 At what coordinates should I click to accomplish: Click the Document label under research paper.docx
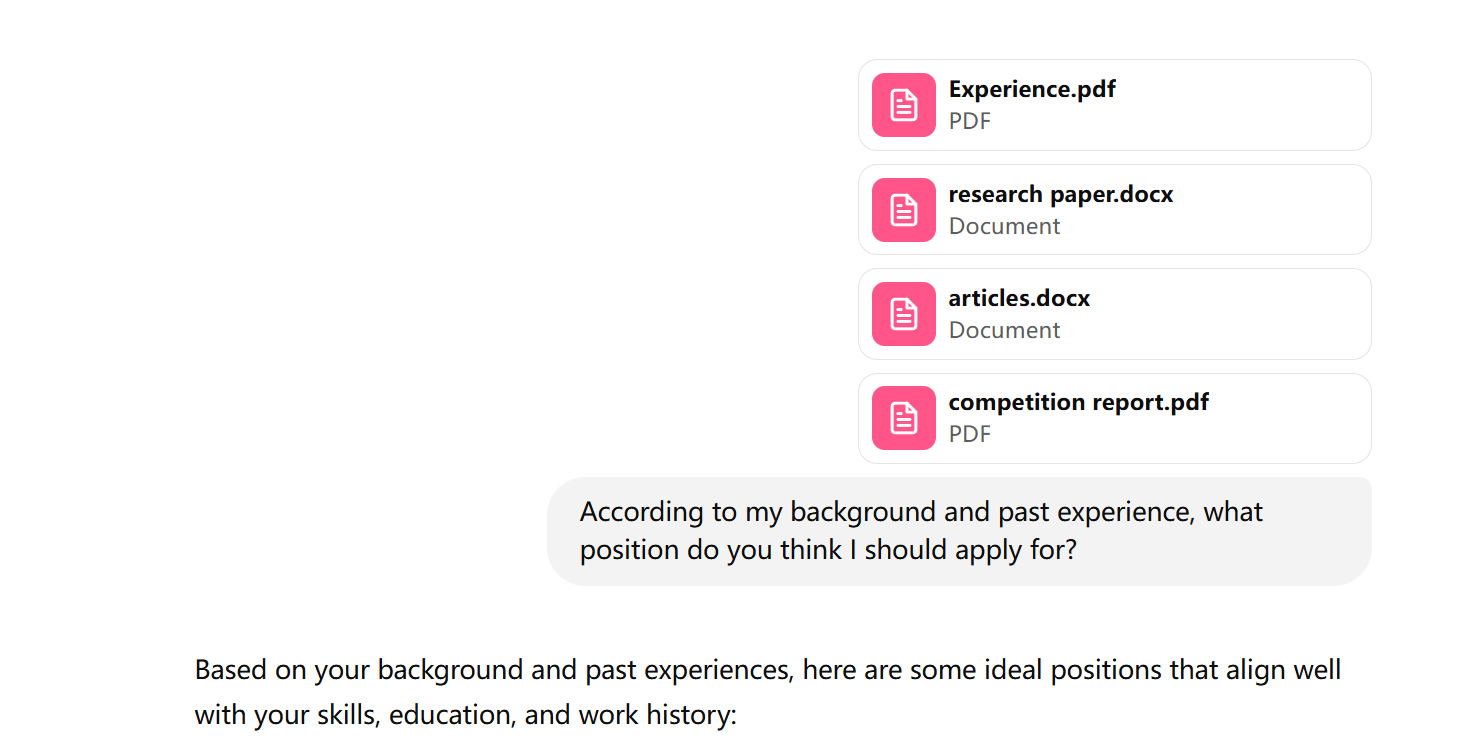(1004, 226)
